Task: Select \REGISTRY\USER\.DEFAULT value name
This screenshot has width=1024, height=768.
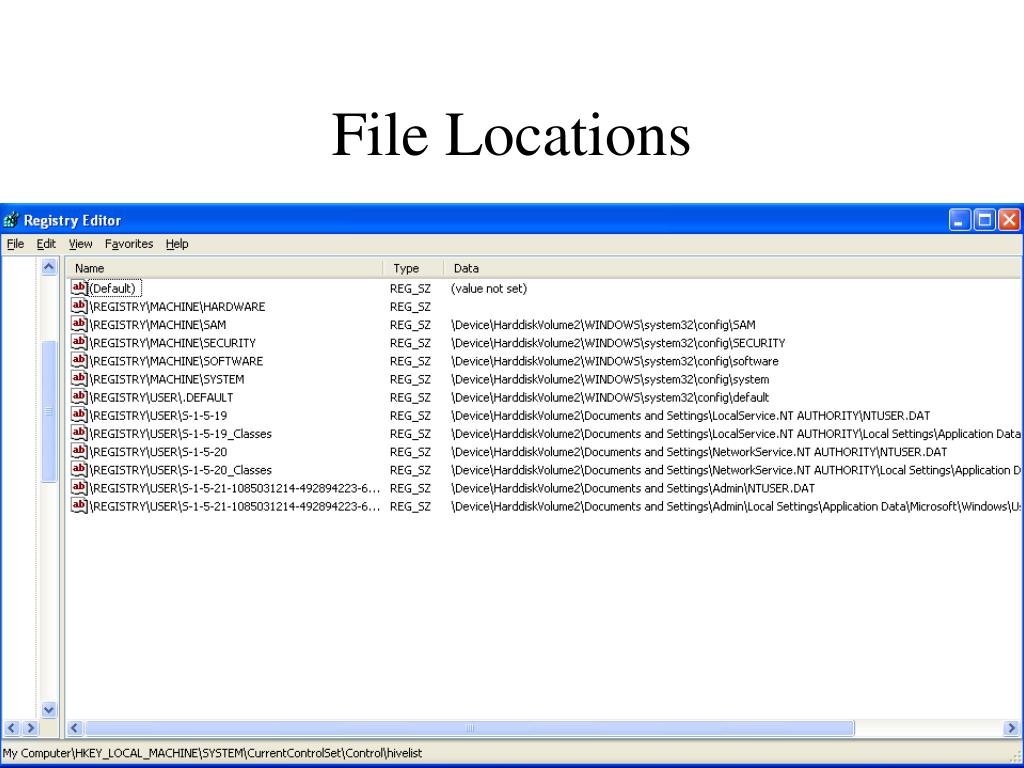Action: click(x=161, y=397)
